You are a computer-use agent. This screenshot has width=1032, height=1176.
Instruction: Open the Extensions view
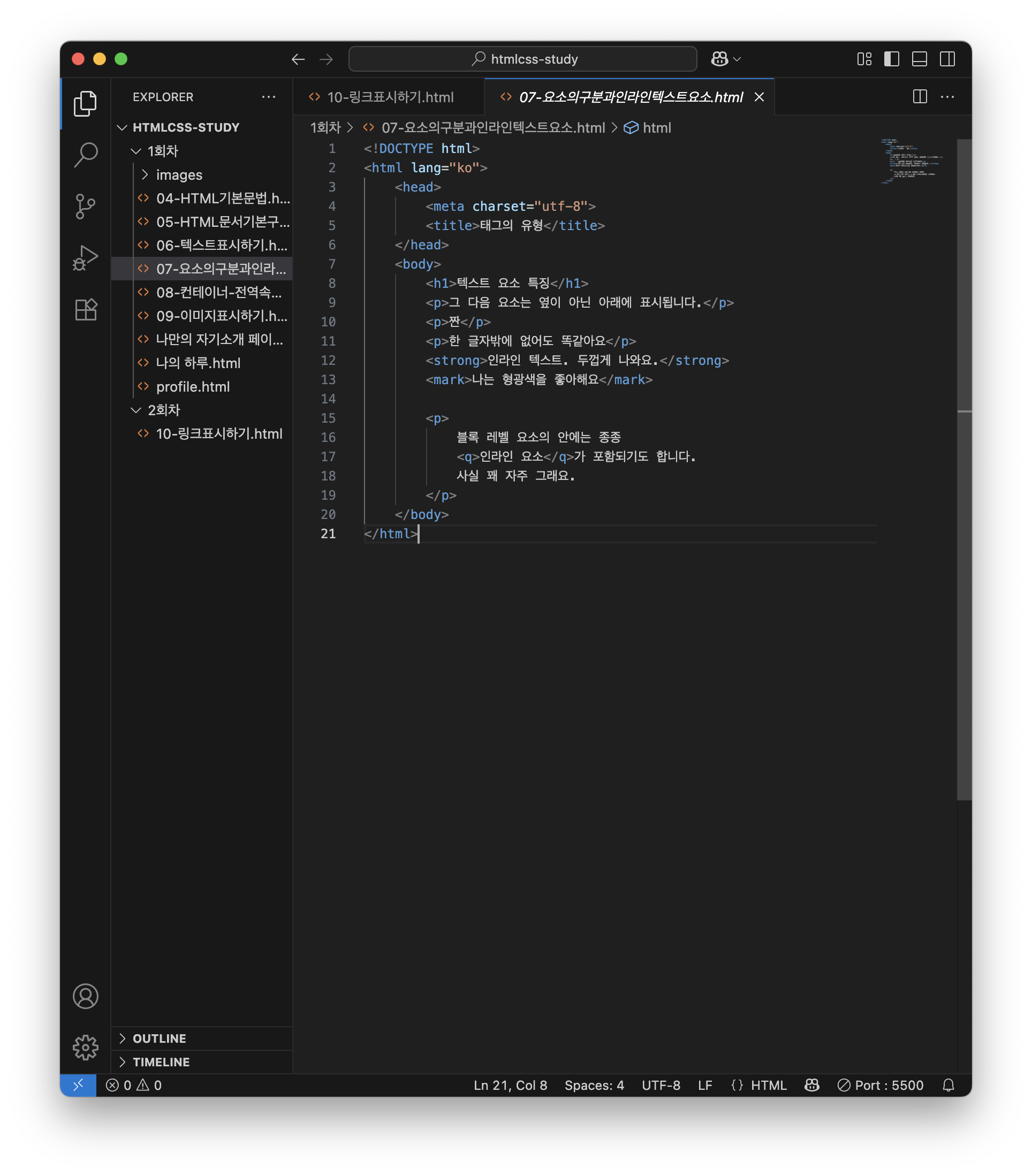point(85,310)
